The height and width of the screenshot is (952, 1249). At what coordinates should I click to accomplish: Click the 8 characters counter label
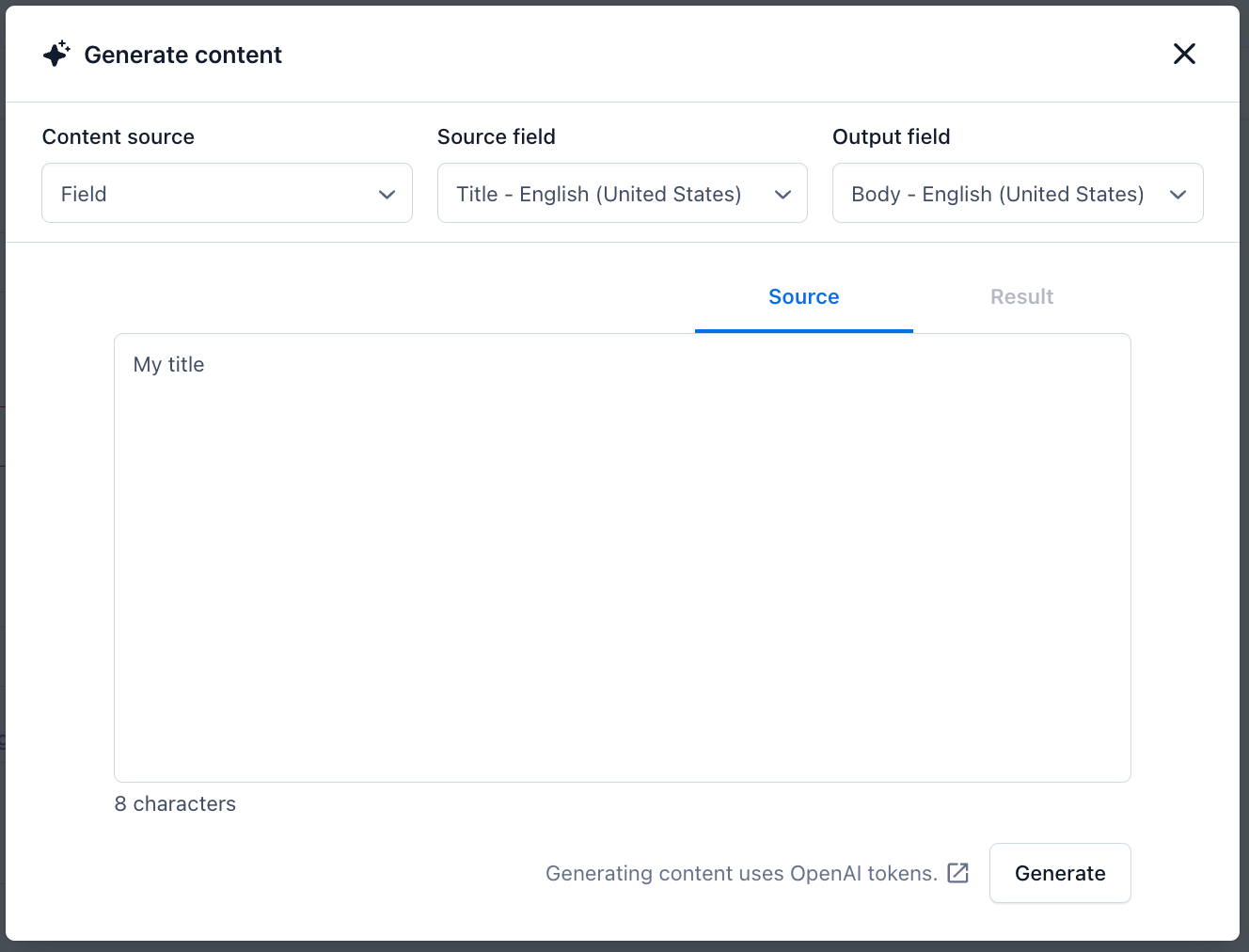pyautogui.click(x=175, y=803)
